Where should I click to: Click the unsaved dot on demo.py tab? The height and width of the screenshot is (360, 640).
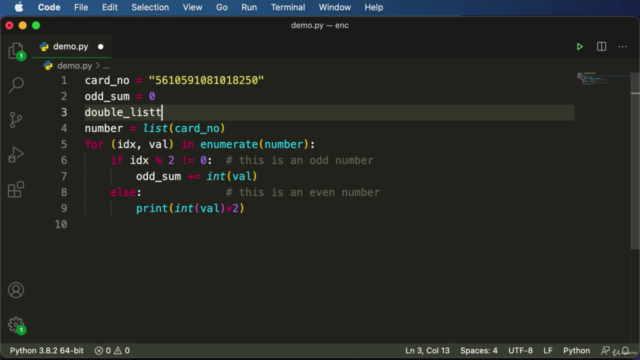[x=100, y=47]
